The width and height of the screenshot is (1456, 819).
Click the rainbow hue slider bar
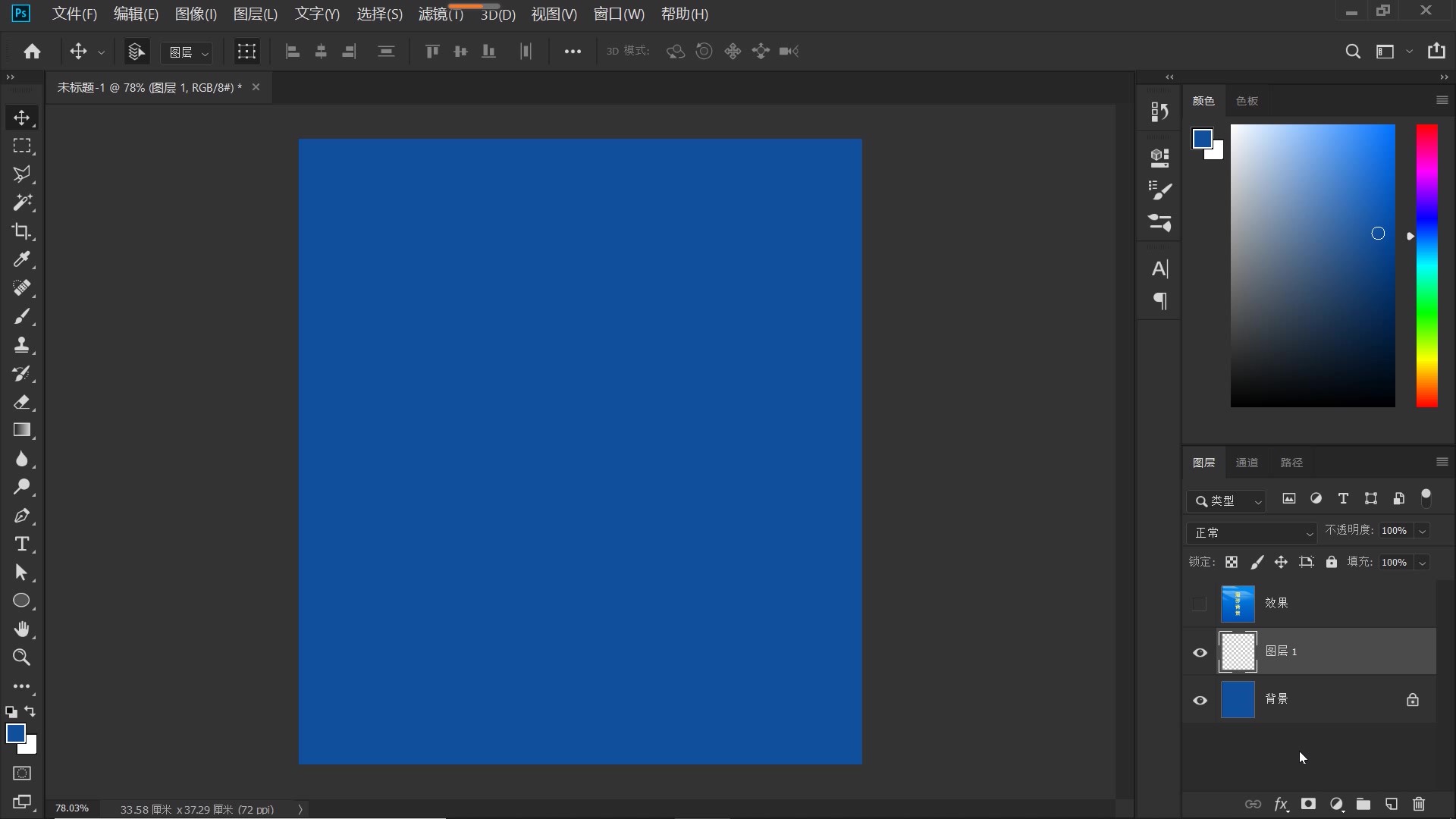pyautogui.click(x=1426, y=265)
